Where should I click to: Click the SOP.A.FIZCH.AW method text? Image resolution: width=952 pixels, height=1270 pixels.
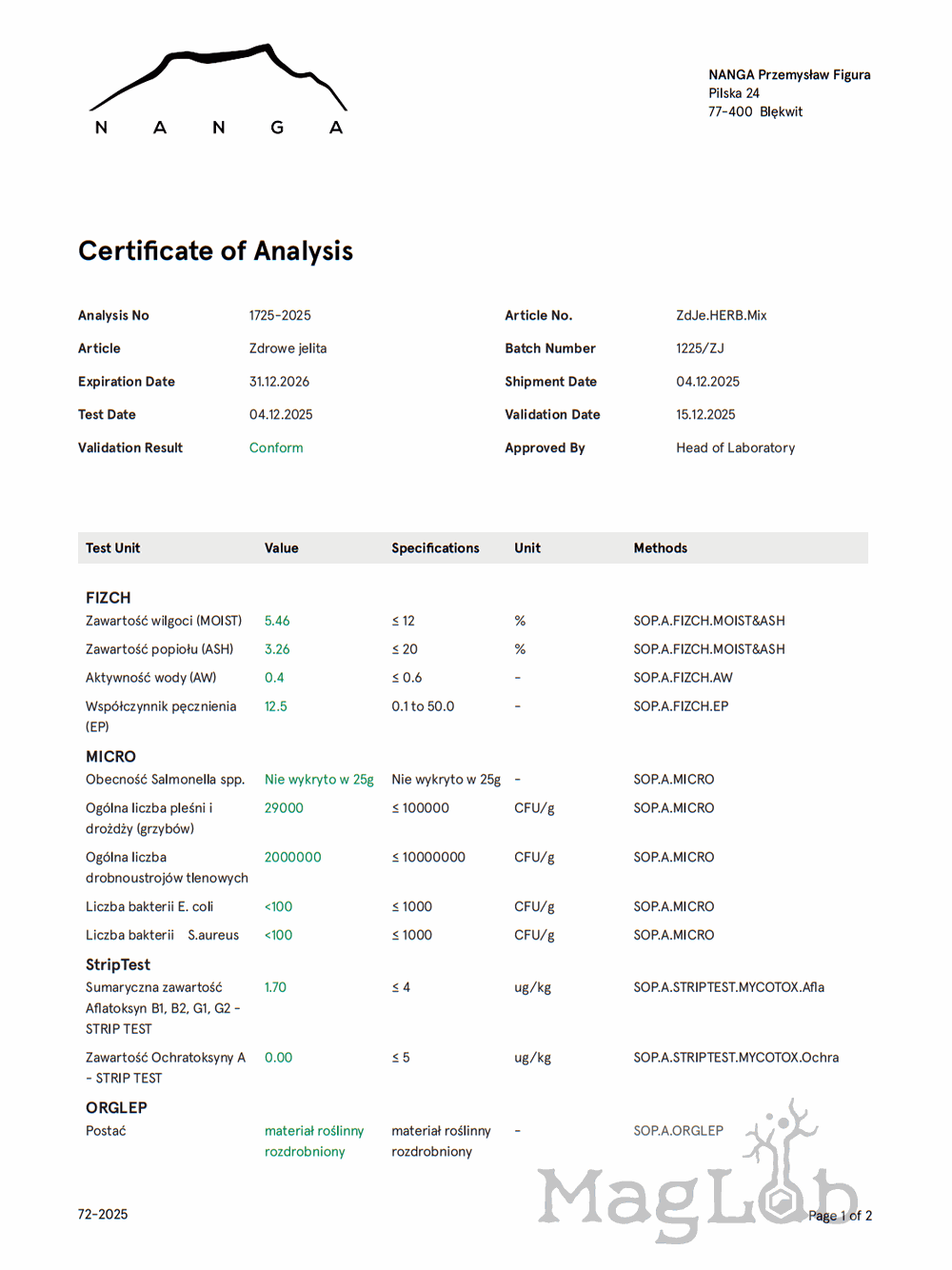pos(683,678)
